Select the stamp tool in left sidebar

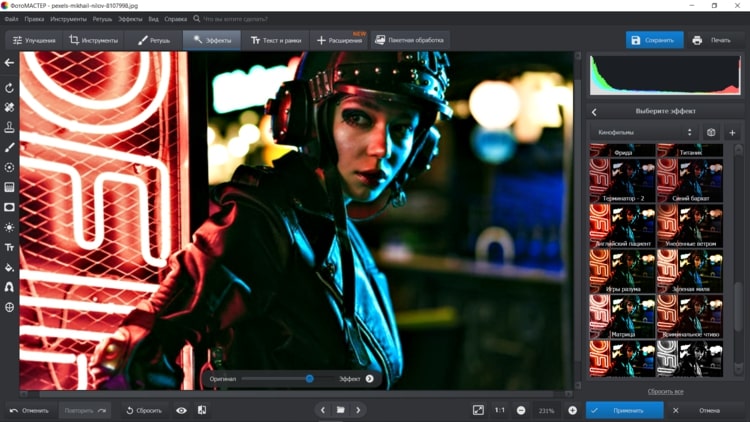9,127
